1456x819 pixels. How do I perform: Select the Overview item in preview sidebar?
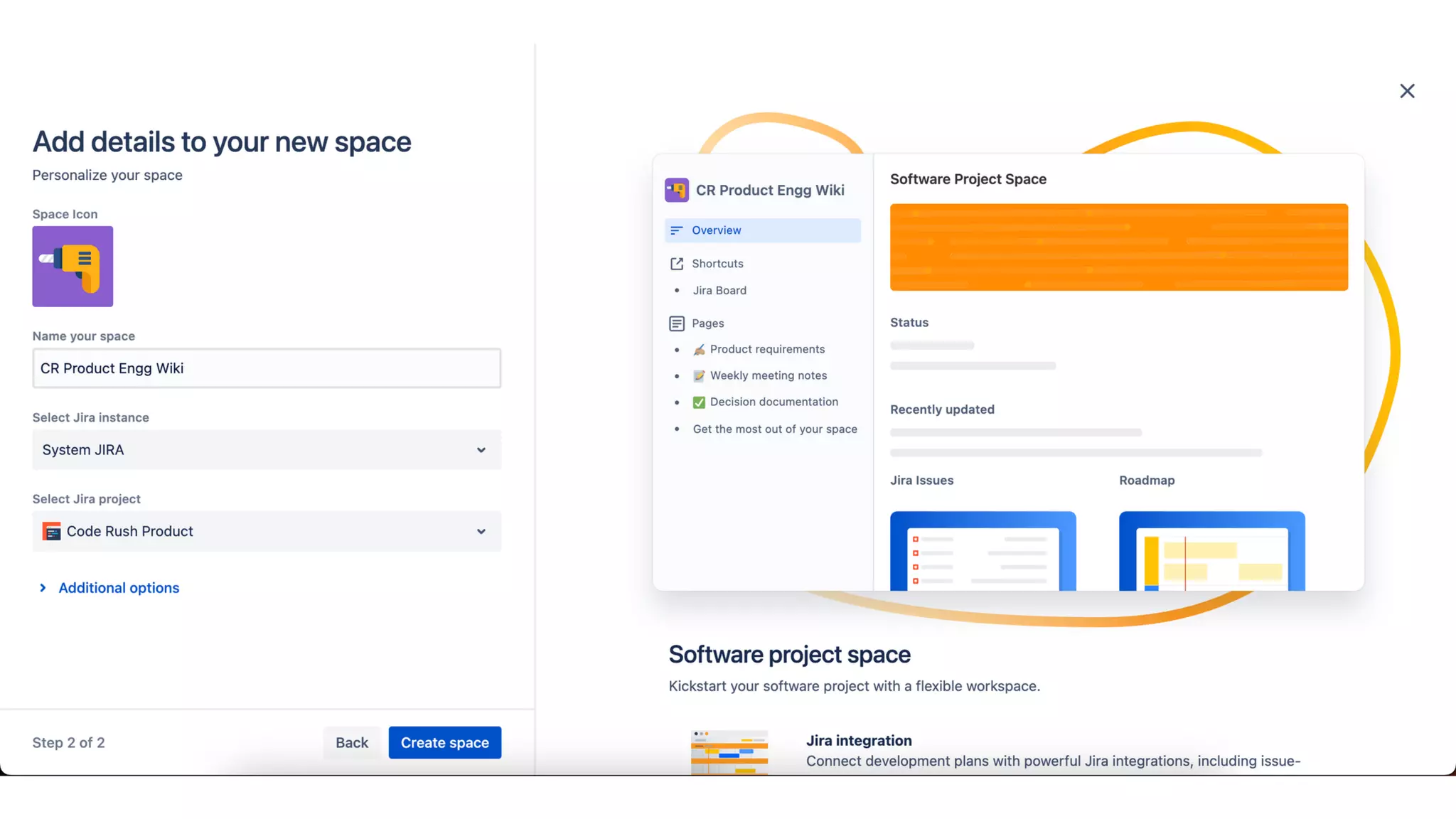(x=762, y=230)
